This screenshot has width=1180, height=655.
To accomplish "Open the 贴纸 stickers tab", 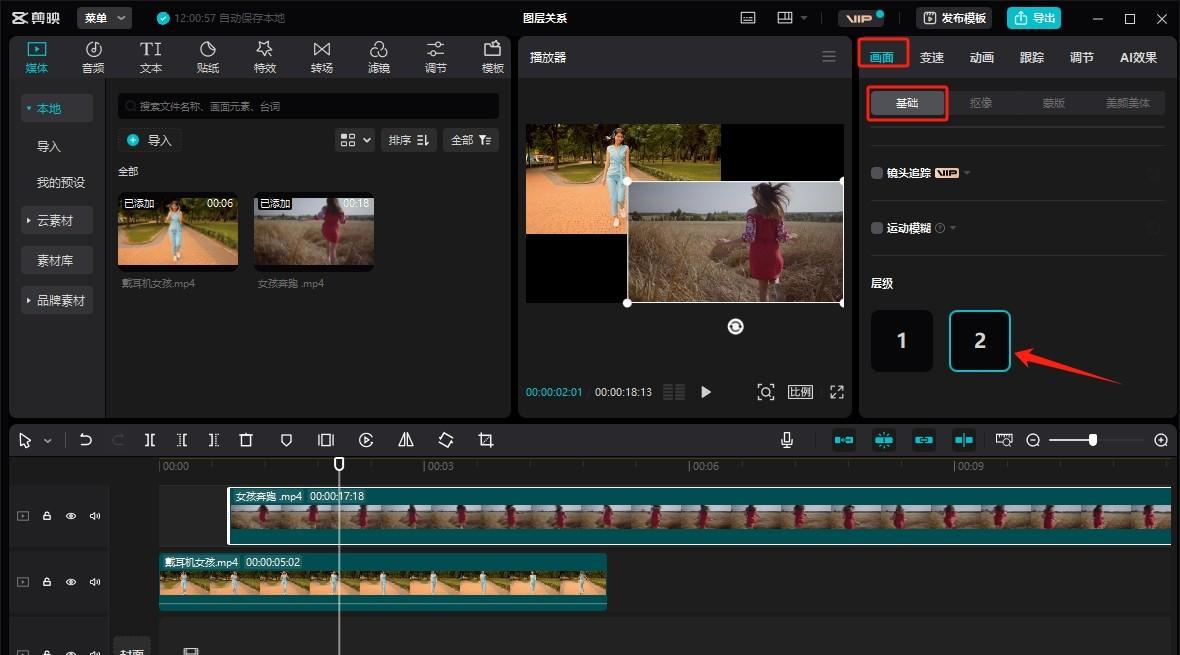I will point(208,57).
